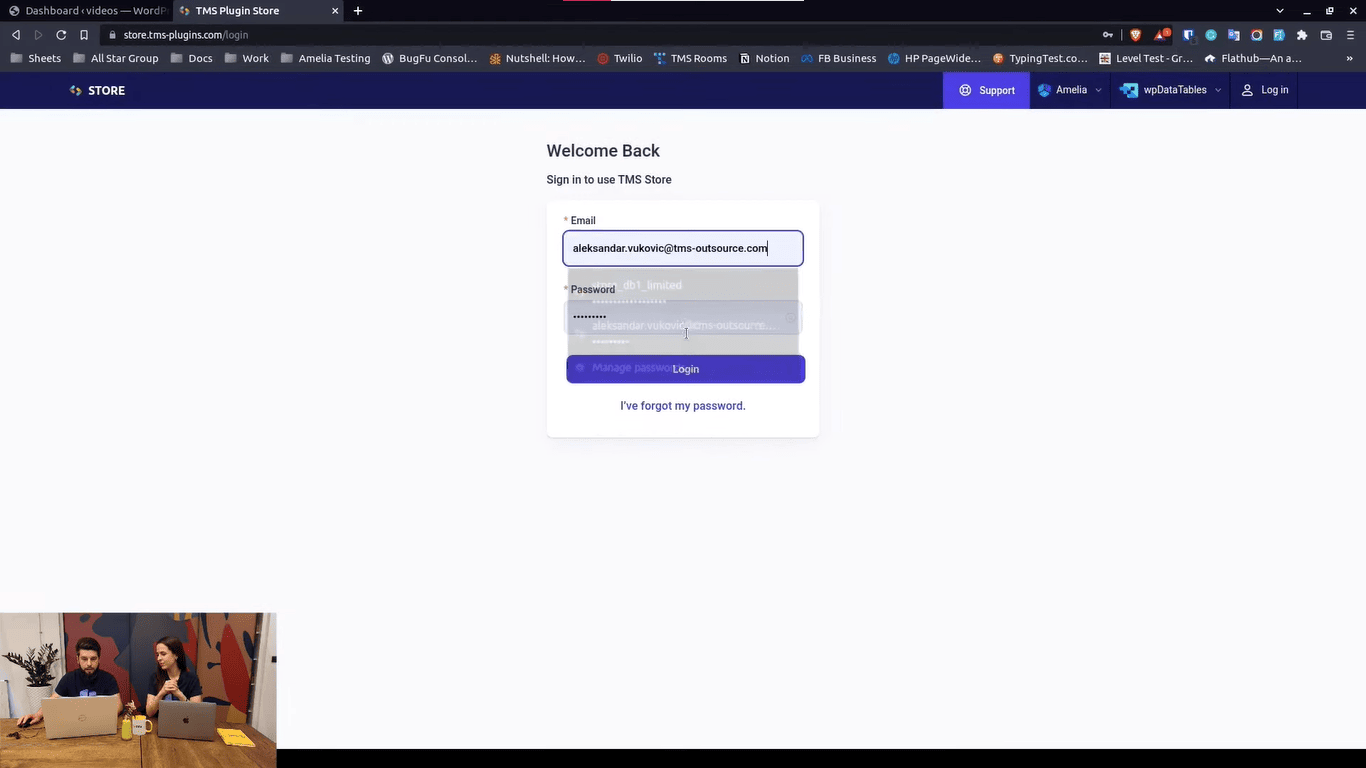Open the Google Translate extension icon
Screen dimensions: 1366x768
1234,35
